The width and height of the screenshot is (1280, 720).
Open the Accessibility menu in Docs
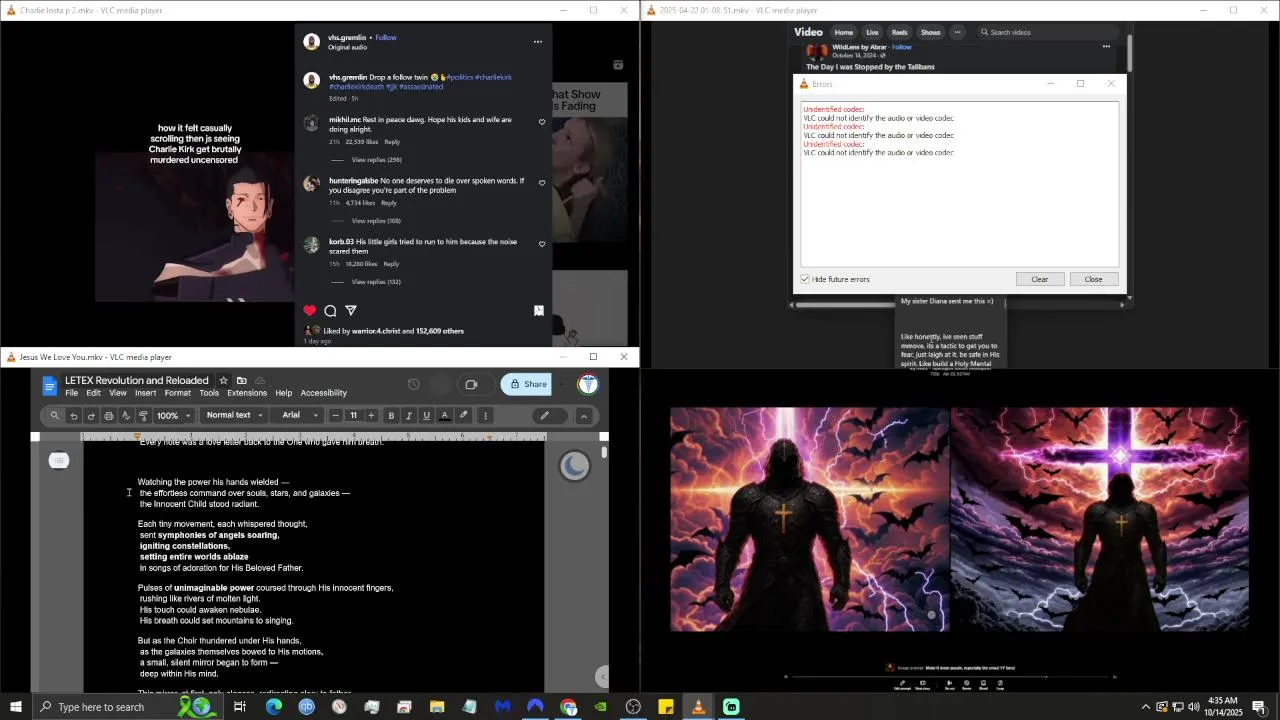point(324,393)
